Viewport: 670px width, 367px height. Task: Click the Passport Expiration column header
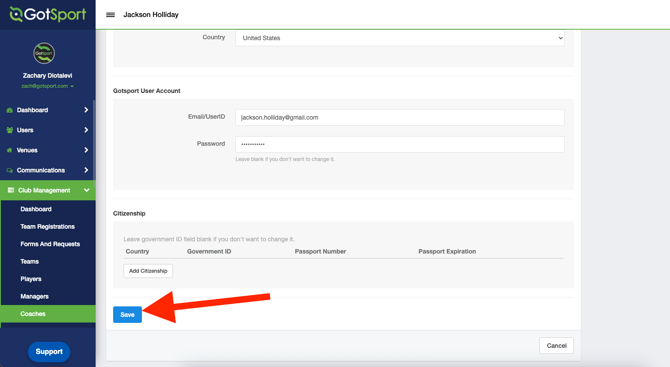(x=447, y=252)
